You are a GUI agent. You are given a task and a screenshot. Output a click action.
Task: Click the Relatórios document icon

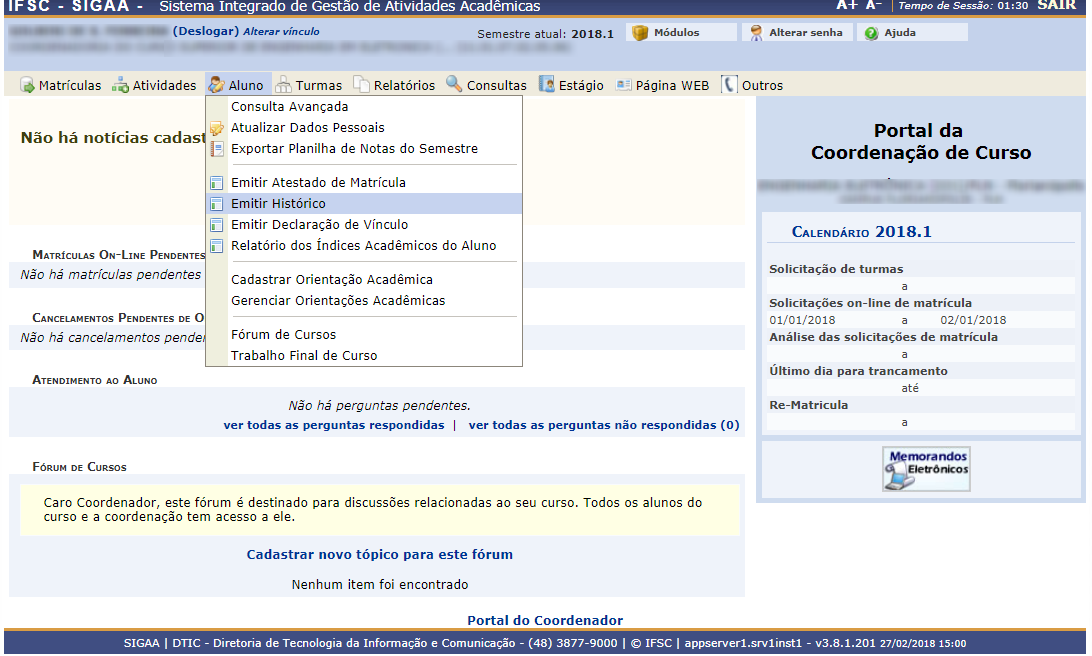pos(361,84)
